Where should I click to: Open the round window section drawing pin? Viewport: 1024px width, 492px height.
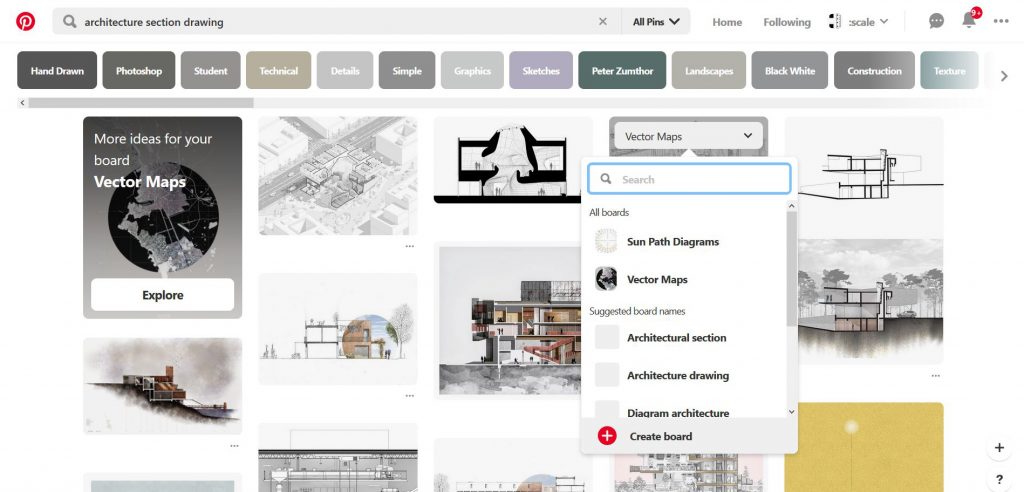338,329
